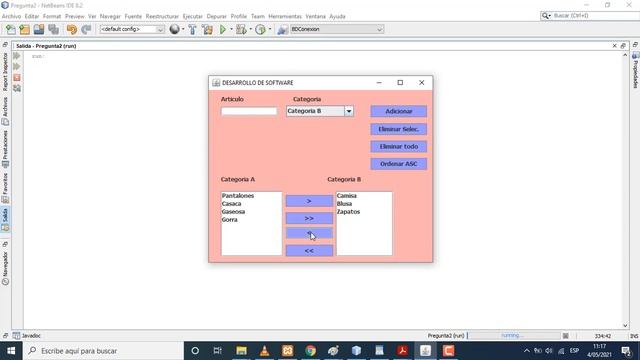Click the Save All toolbar icon
Screen dimensions: 640x360
pos(53,29)
